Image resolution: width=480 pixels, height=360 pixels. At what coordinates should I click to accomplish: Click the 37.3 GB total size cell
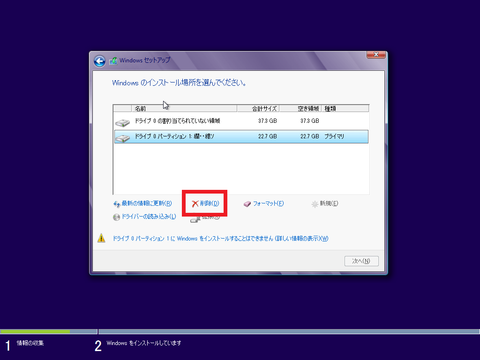268,121
